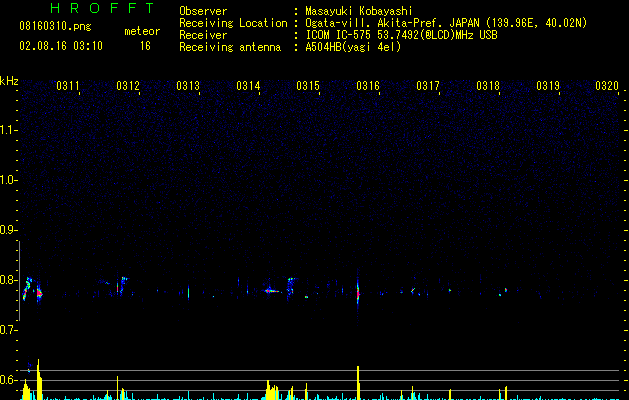Click observer name Masayuki Kobayashi
629x400 pixels.
point(358,11)
